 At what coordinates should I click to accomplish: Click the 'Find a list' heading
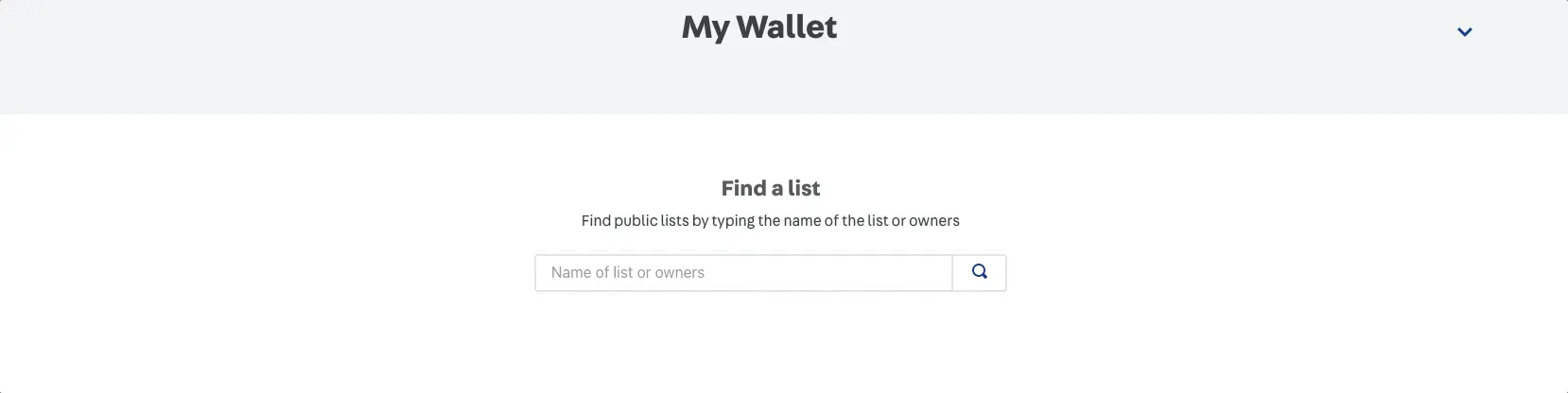click(771, 188)
